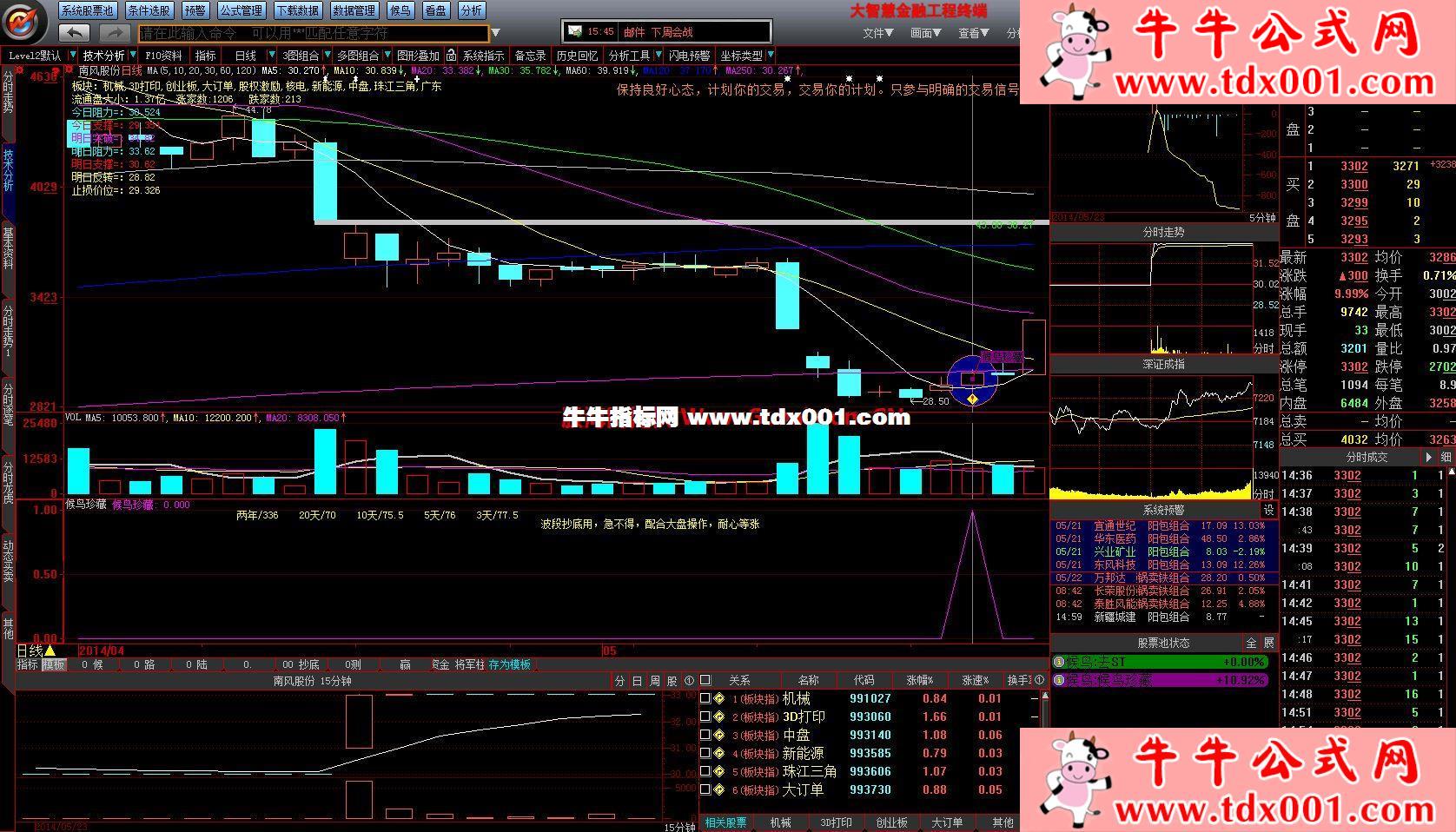The image size is (1456, 832).
Task: Click the 下载数据 button
Action: 297,10
